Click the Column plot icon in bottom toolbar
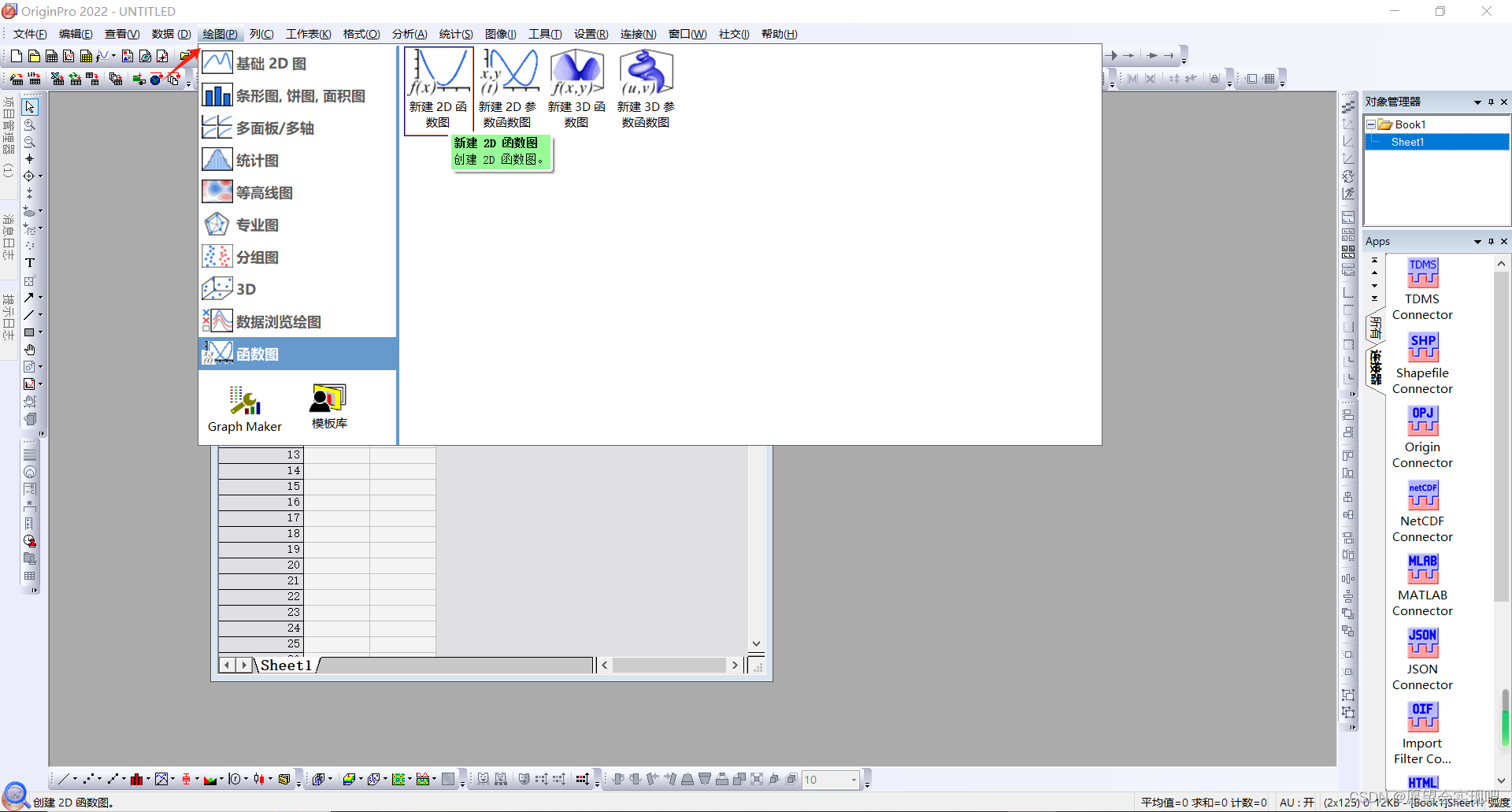Image resolution: width=1512 pixels, height=812 pixels. tap(137, 779)
